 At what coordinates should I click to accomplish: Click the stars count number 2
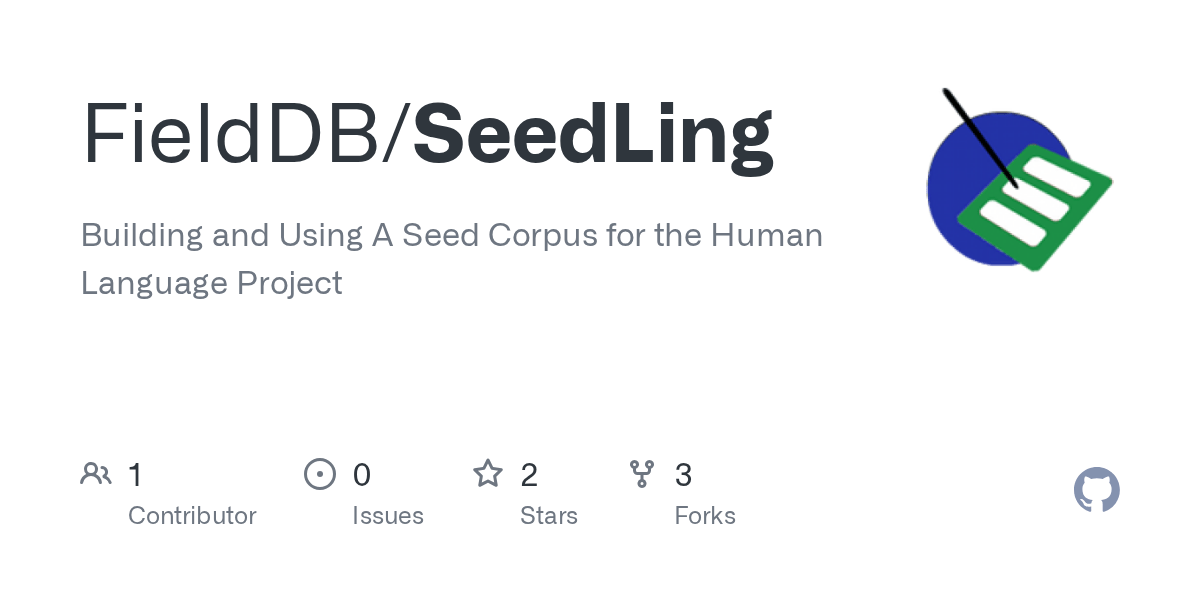pos(529,475)
